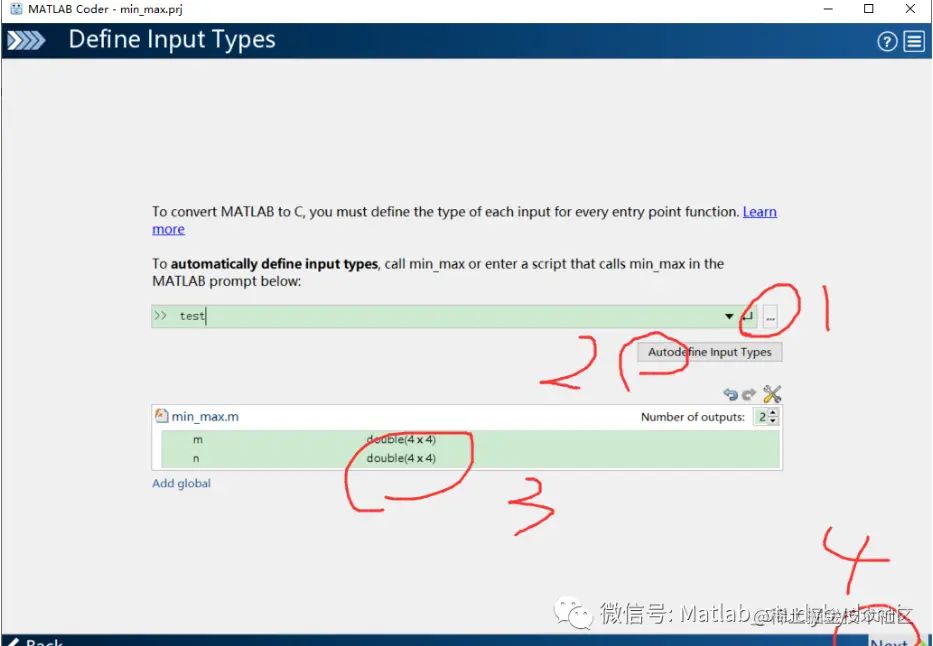Screen dimensions: 933x646
Task: Click the min_max.m file name
Action: 205,416
